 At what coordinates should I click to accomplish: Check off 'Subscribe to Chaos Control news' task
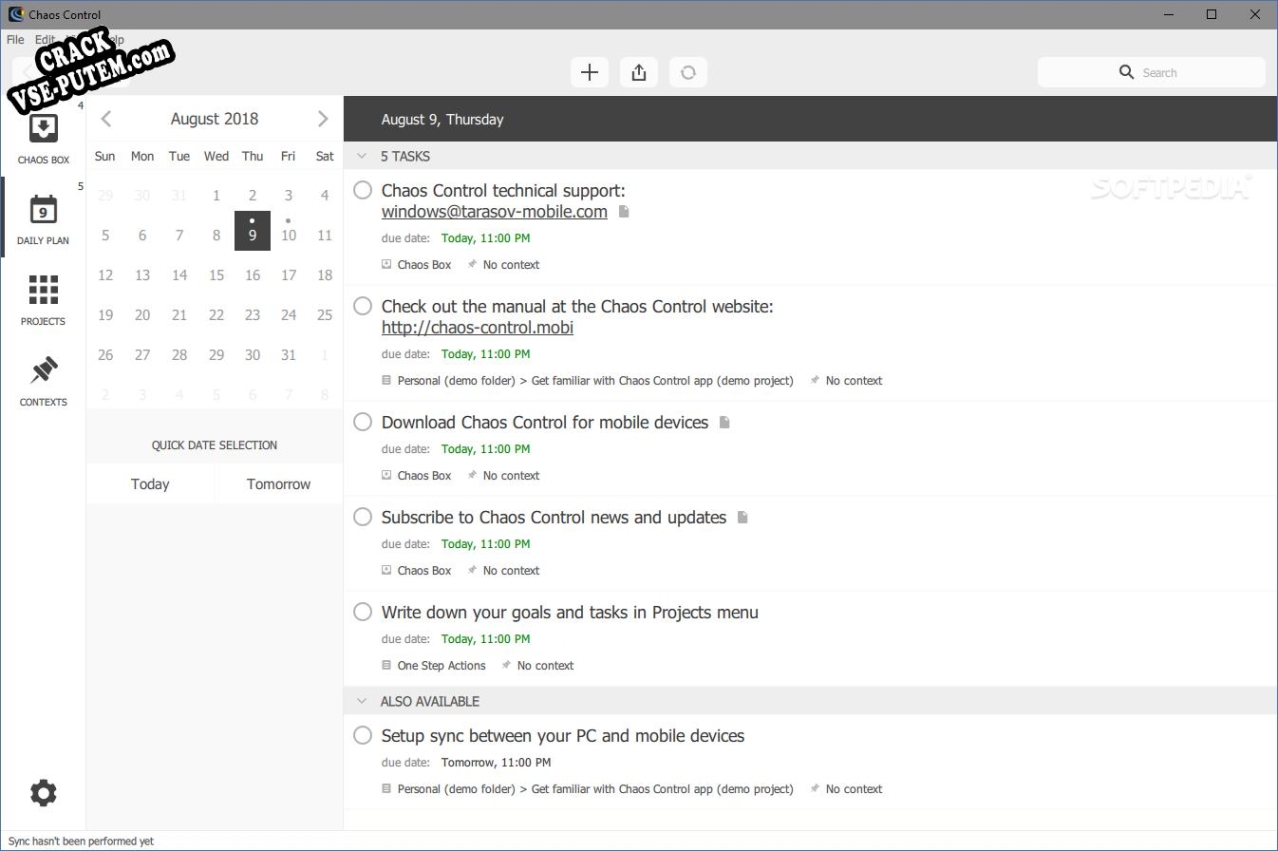point(363,517)
